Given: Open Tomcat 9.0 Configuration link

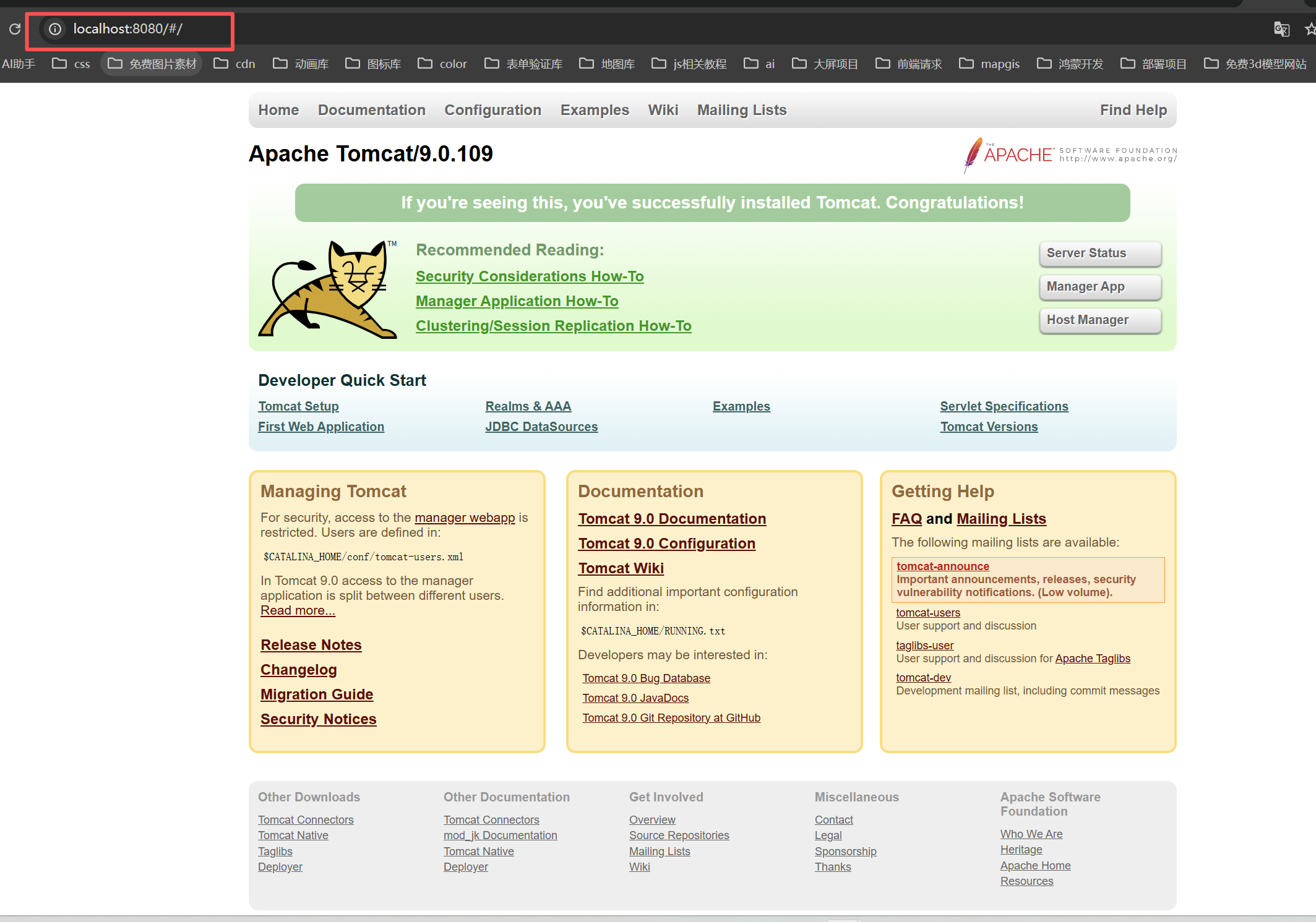Looking at the screenshot, I should 667,544.
